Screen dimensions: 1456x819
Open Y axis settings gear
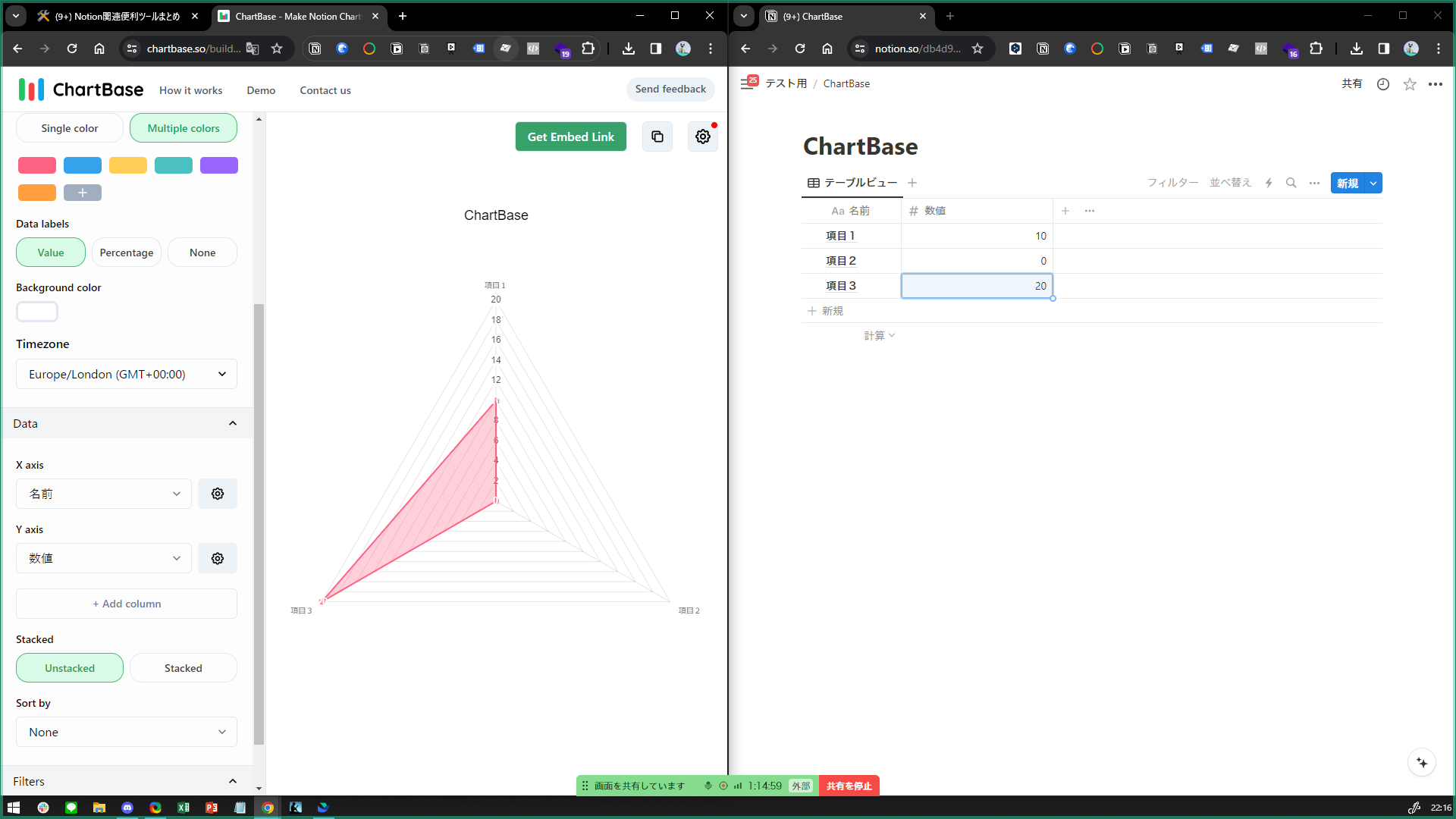(x=218, y=558)
